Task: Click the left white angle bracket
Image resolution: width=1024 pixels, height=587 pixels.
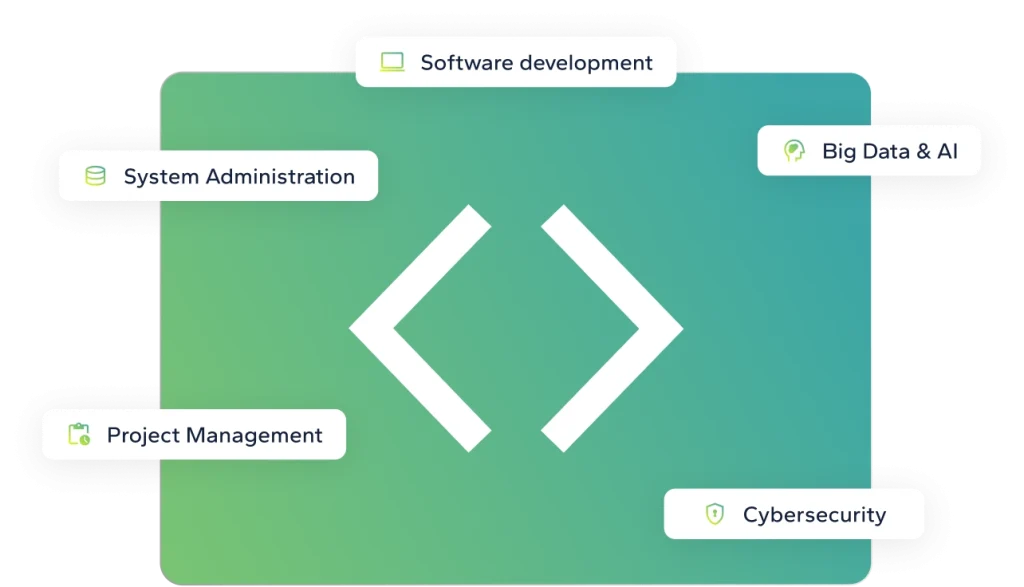Action: point(420,328)
